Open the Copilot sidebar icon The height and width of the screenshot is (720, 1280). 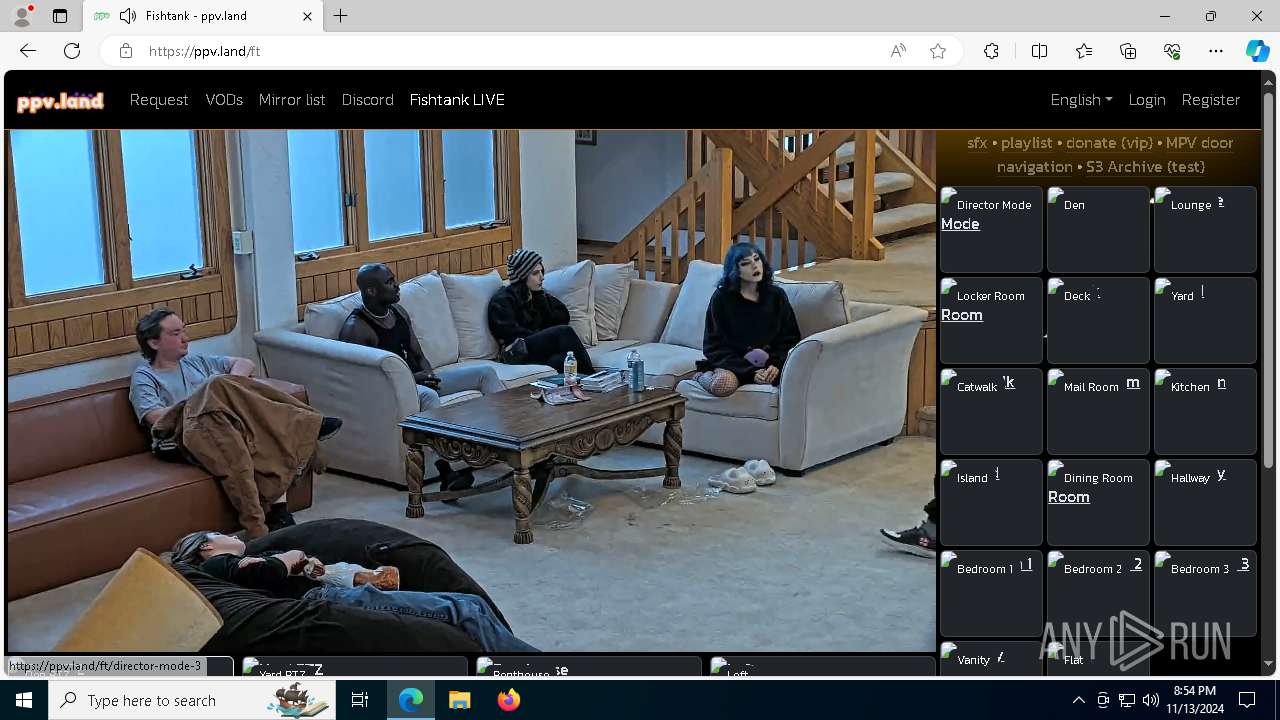click(x=1257, y=51)
